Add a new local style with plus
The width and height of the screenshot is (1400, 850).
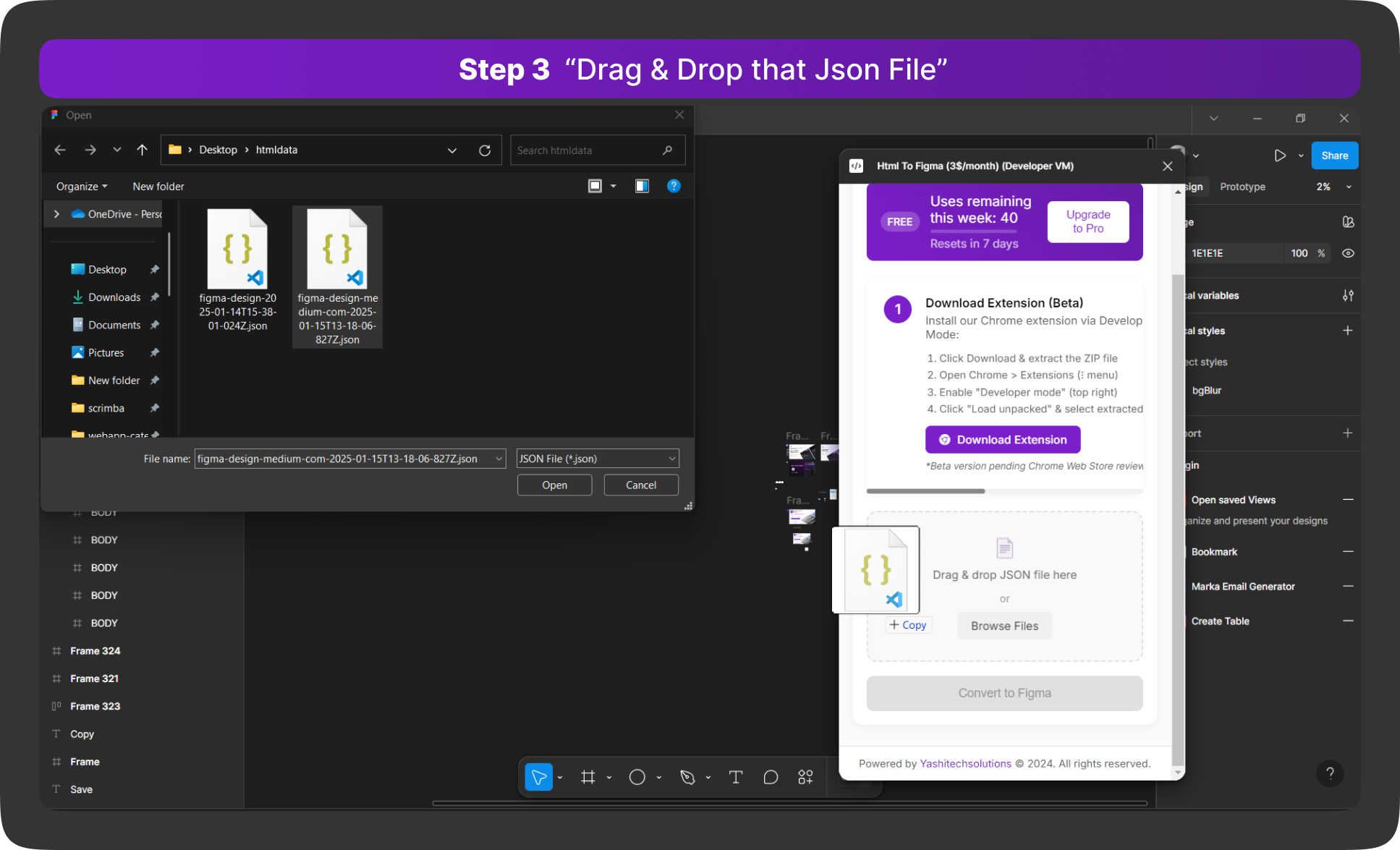click(x=1348, y=331)
